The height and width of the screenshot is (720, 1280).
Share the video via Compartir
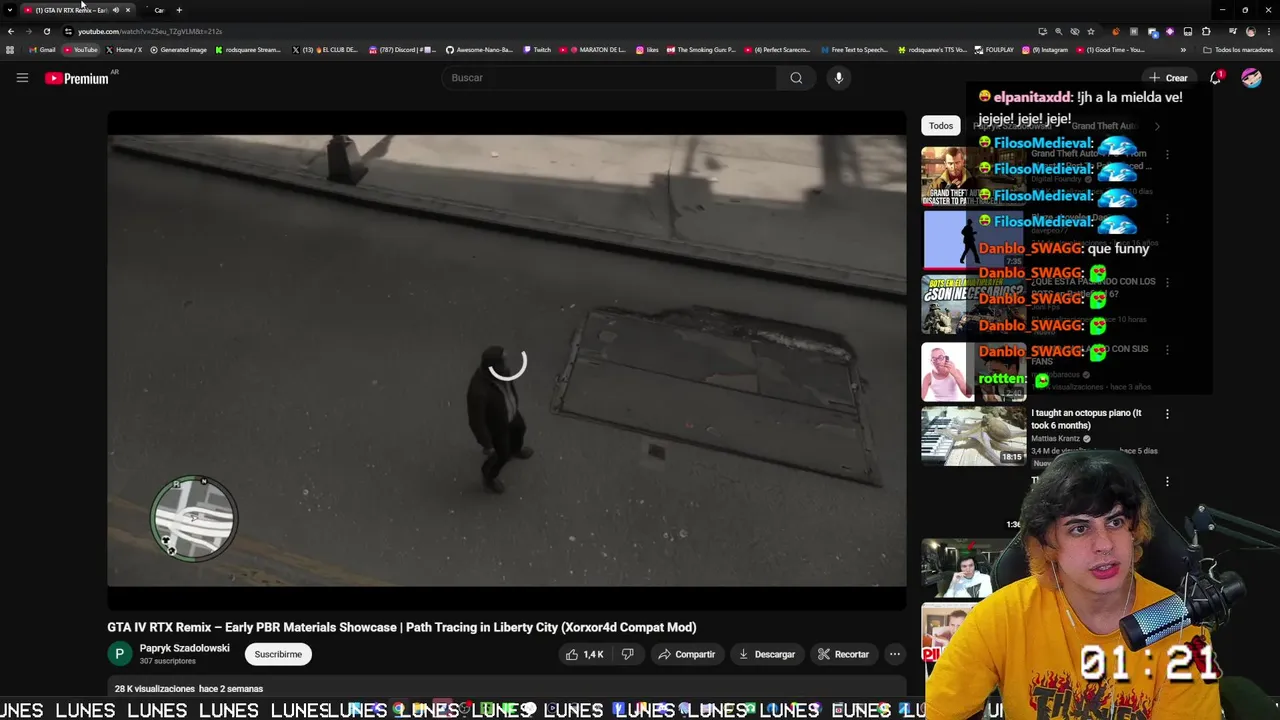(x=686, y=654)
